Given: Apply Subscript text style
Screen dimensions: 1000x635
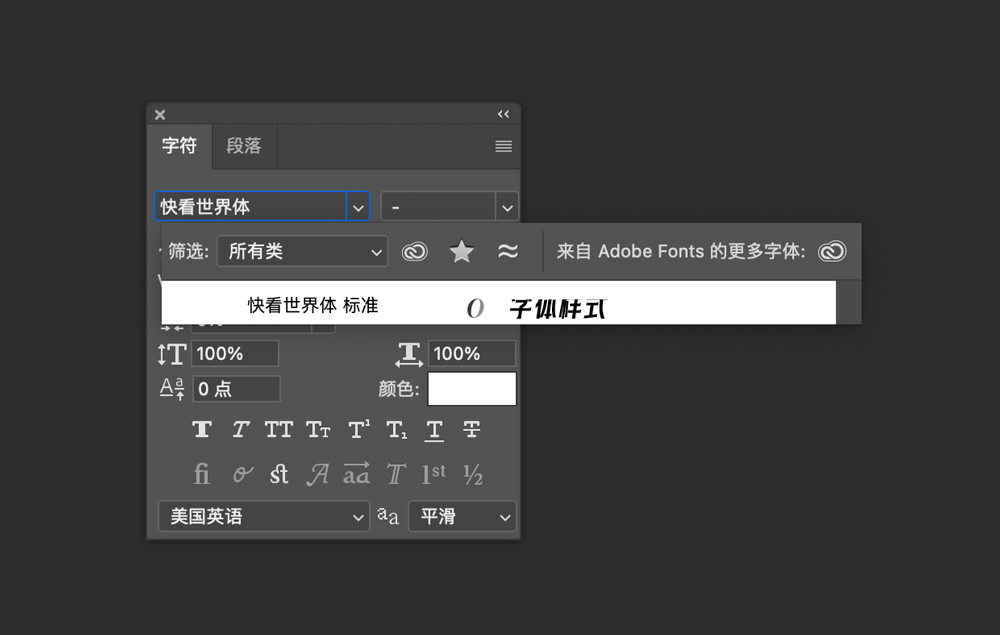Looking at the screenshot, I should click(x=396, y=430).
